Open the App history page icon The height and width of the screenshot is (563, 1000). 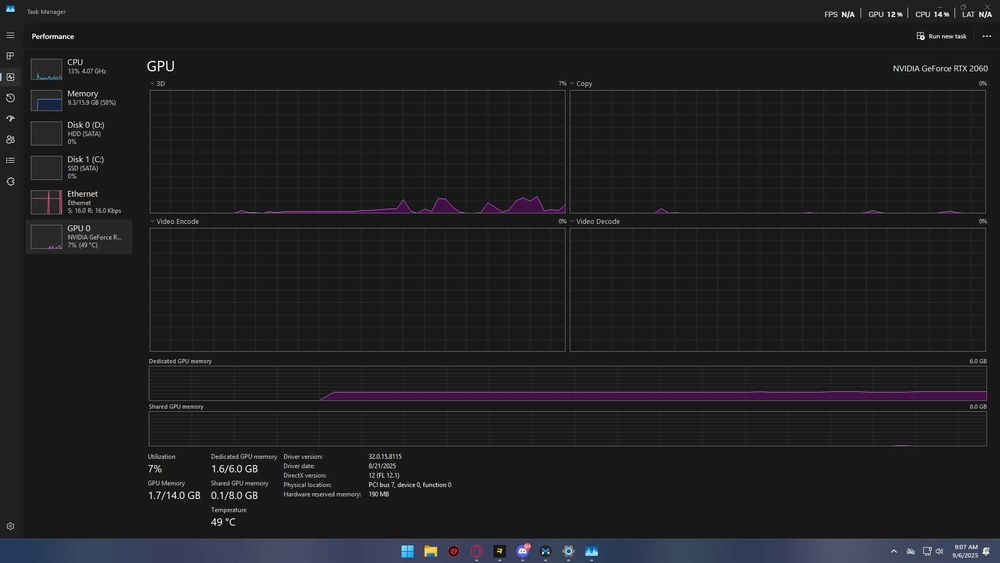(x=10, y=98)
